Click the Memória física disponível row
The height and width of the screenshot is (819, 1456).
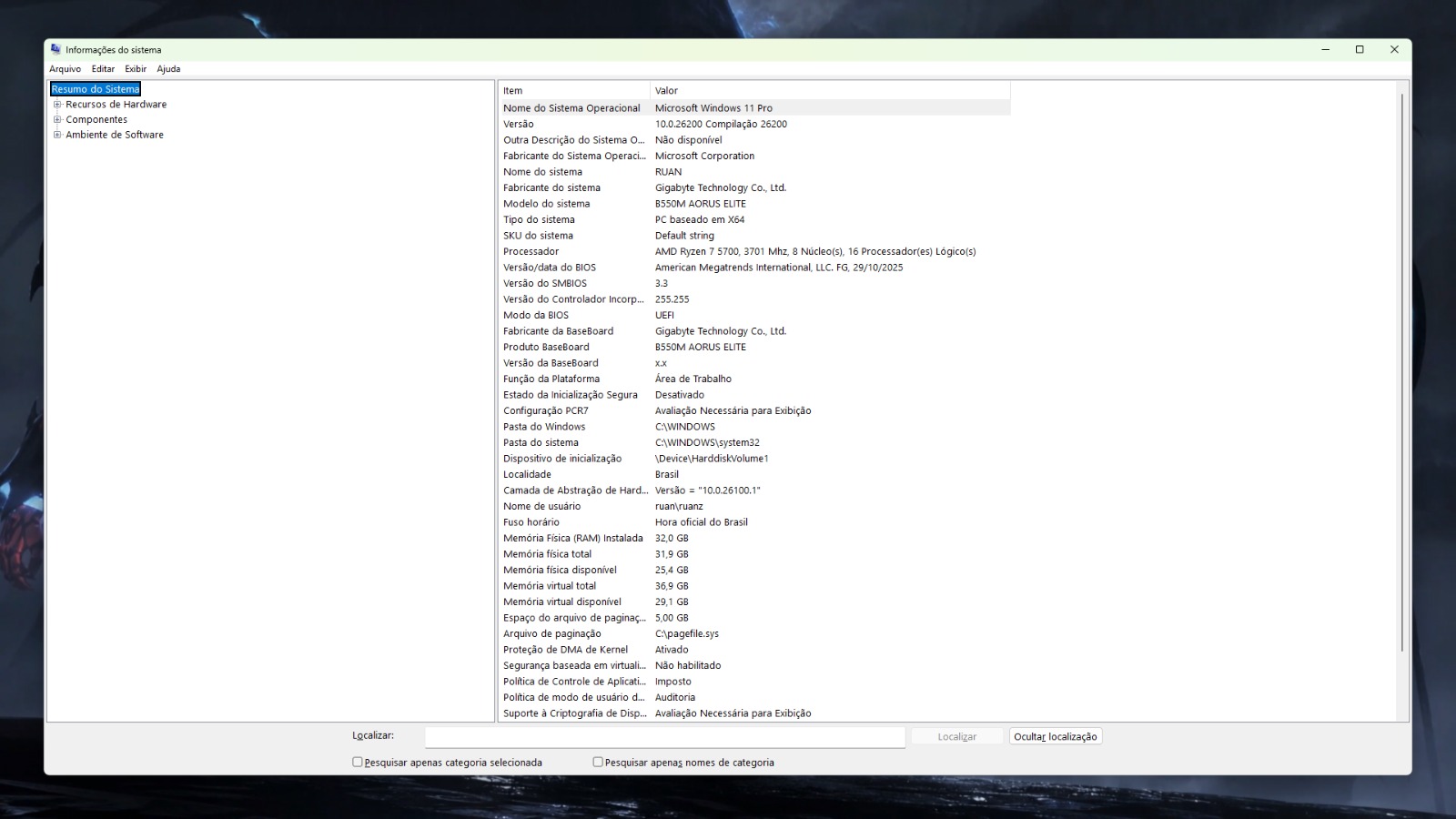(754, 571)
